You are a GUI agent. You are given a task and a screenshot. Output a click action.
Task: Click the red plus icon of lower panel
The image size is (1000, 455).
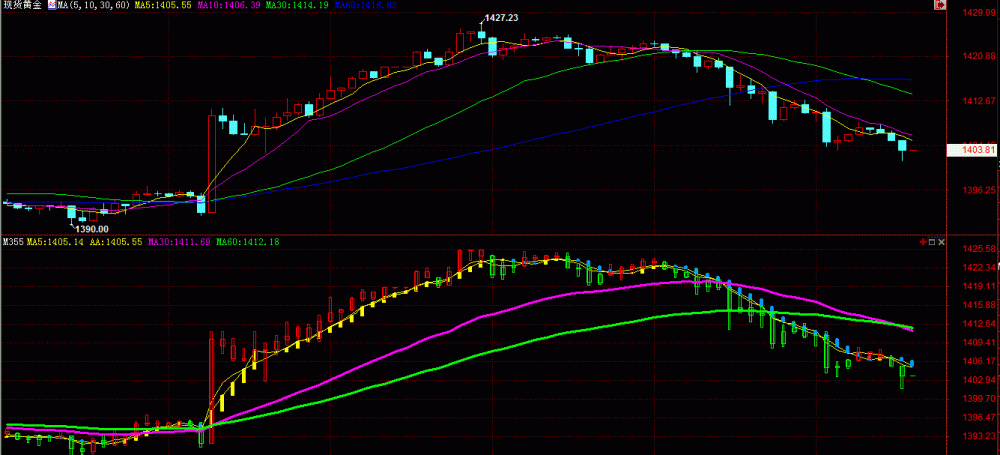[922, 242]
